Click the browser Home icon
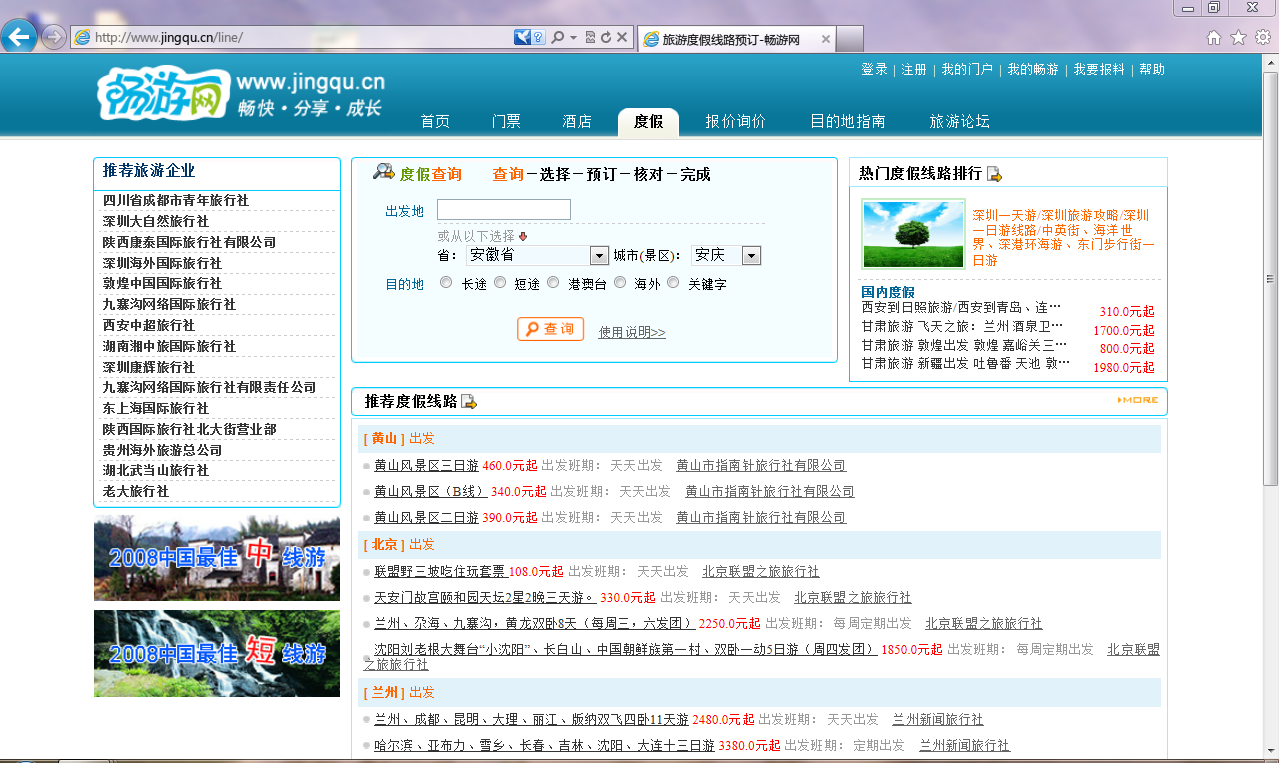 click(1214, 37)
